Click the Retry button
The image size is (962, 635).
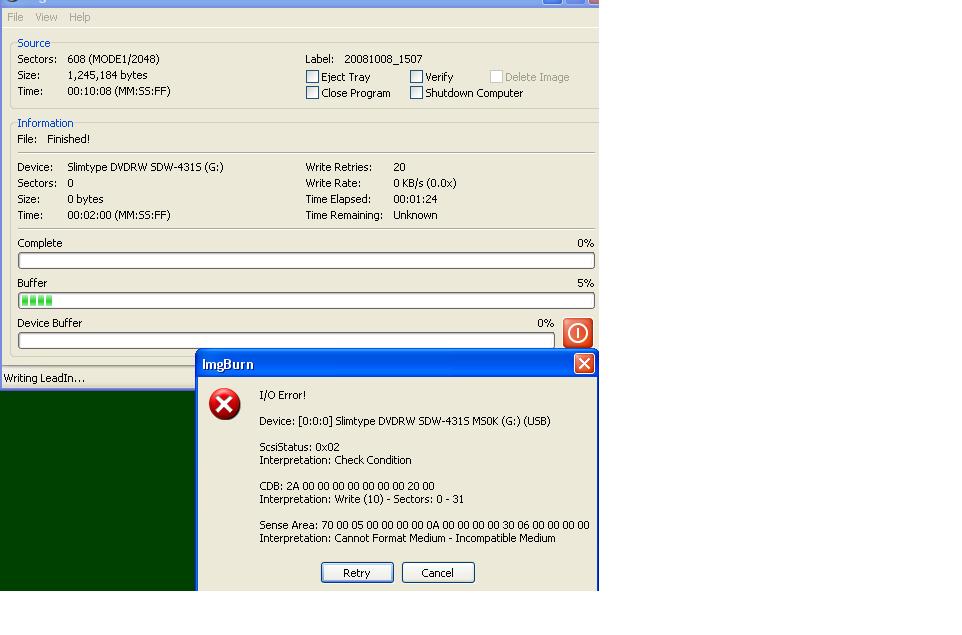pos(357,572)
